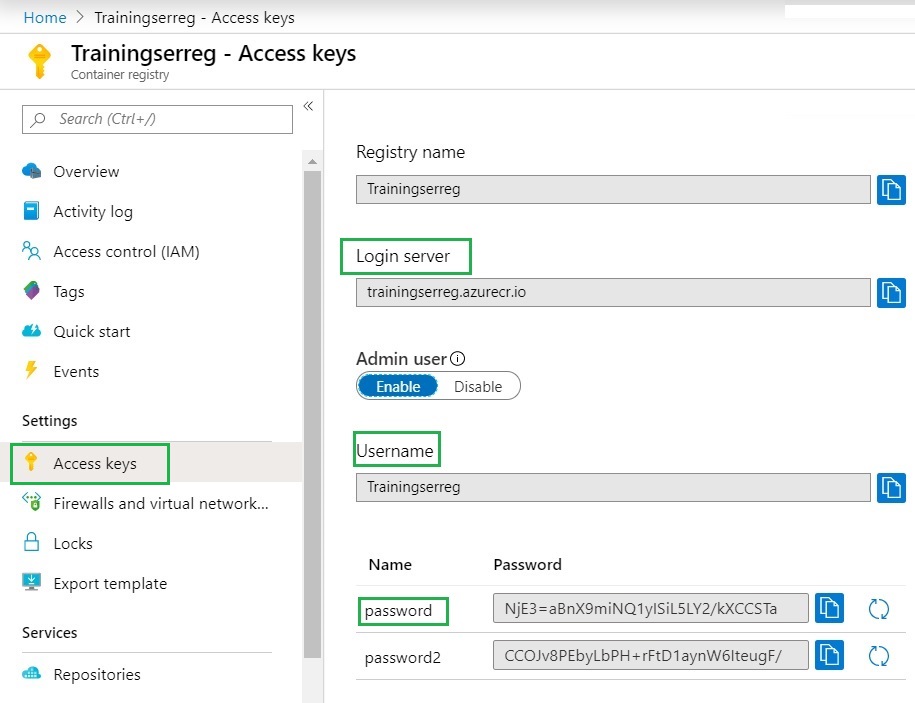
Task: Regenerate password2
Action: click(x=878, y=656)
